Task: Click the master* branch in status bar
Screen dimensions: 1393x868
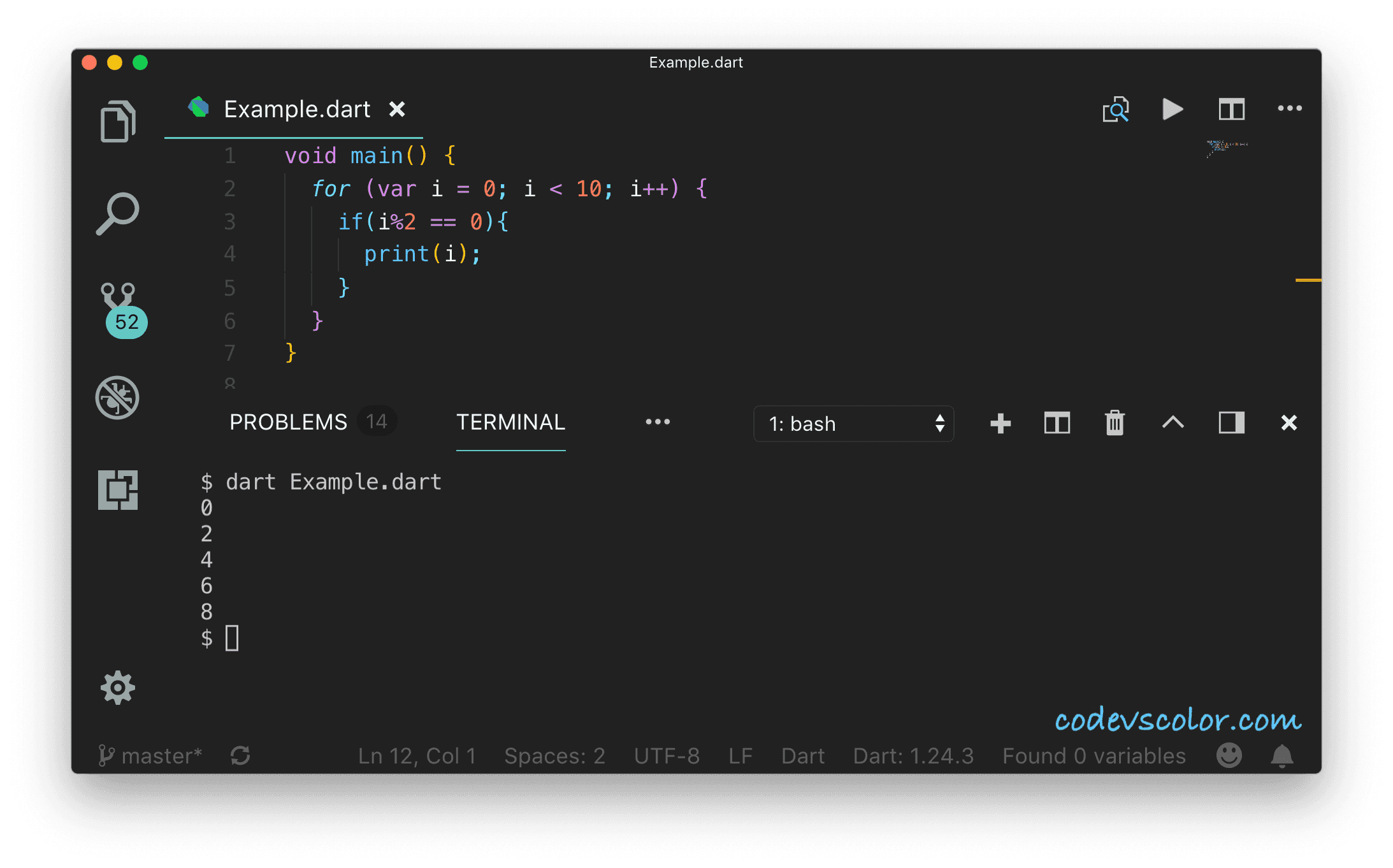Action: pyautogui.click(x=151, y=756)
